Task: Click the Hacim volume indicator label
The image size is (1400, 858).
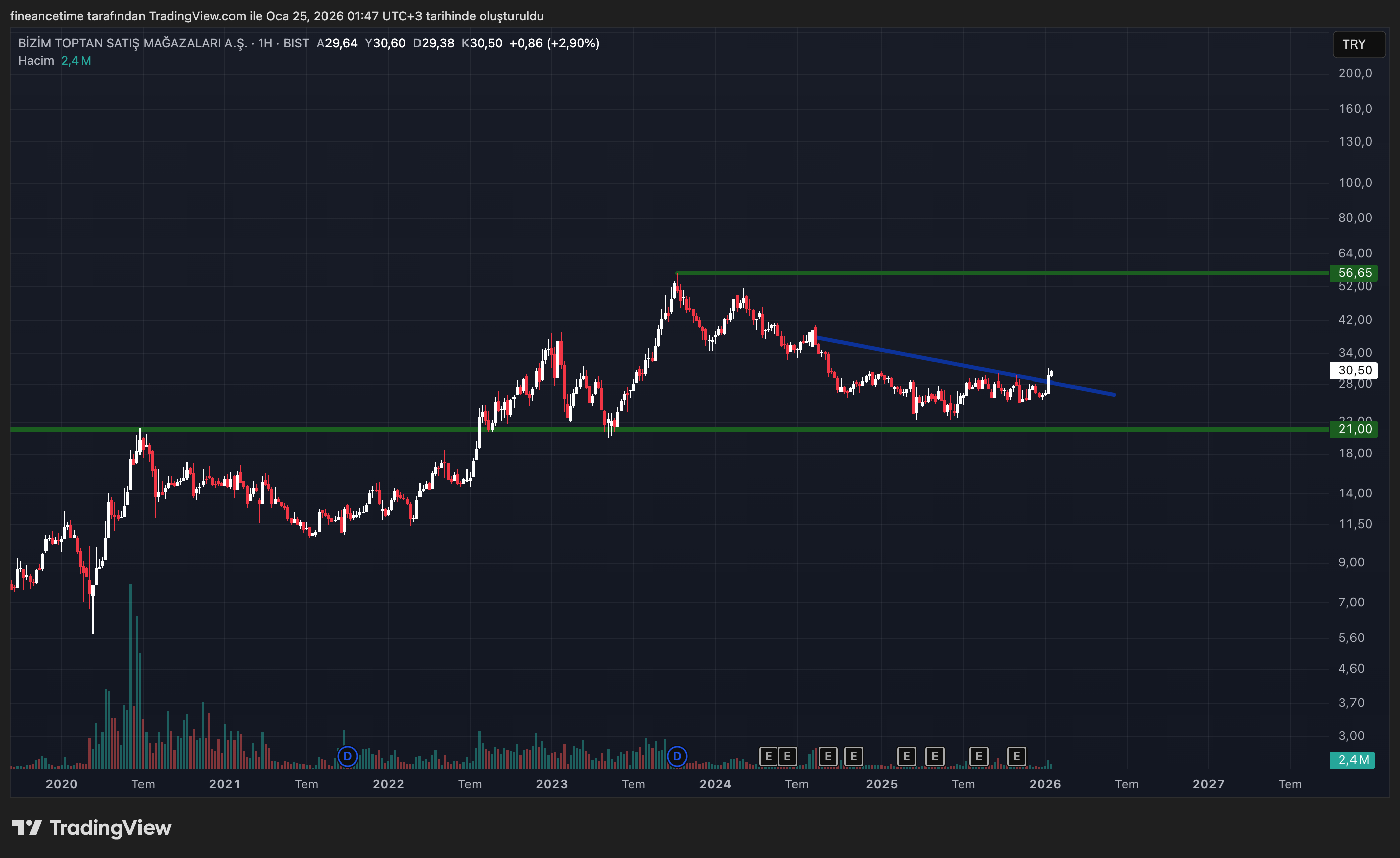Action: coord(36,61)
